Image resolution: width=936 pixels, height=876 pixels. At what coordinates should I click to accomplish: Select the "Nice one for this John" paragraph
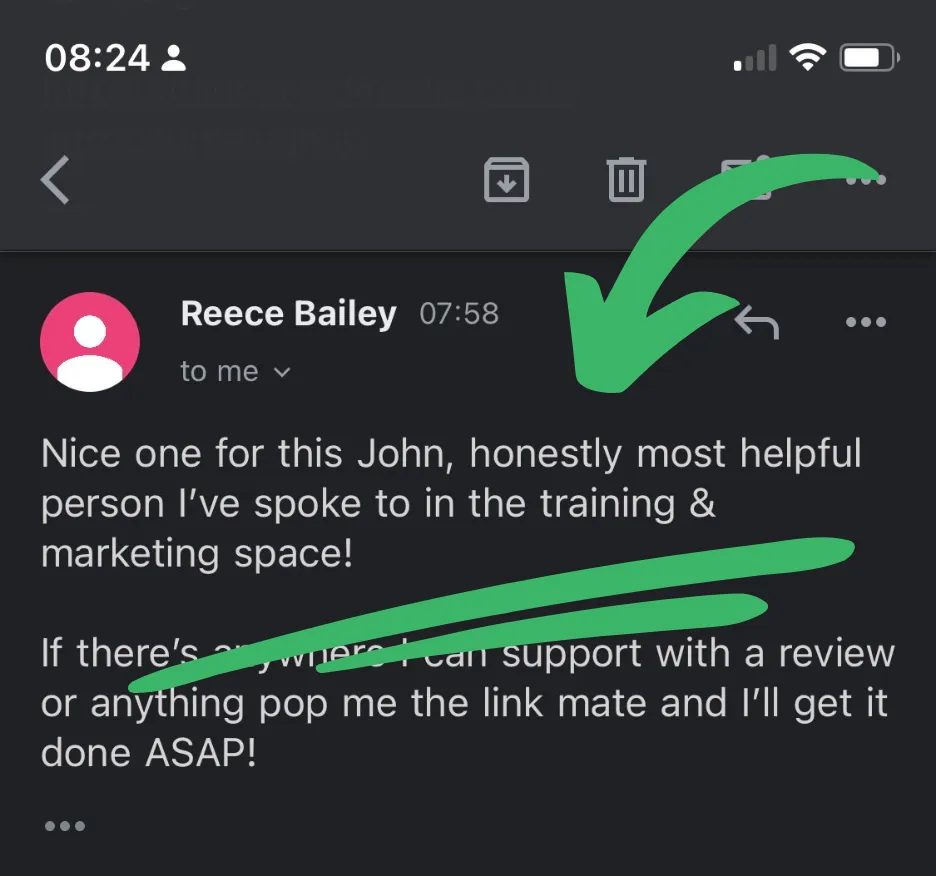(x=451, y=503)
